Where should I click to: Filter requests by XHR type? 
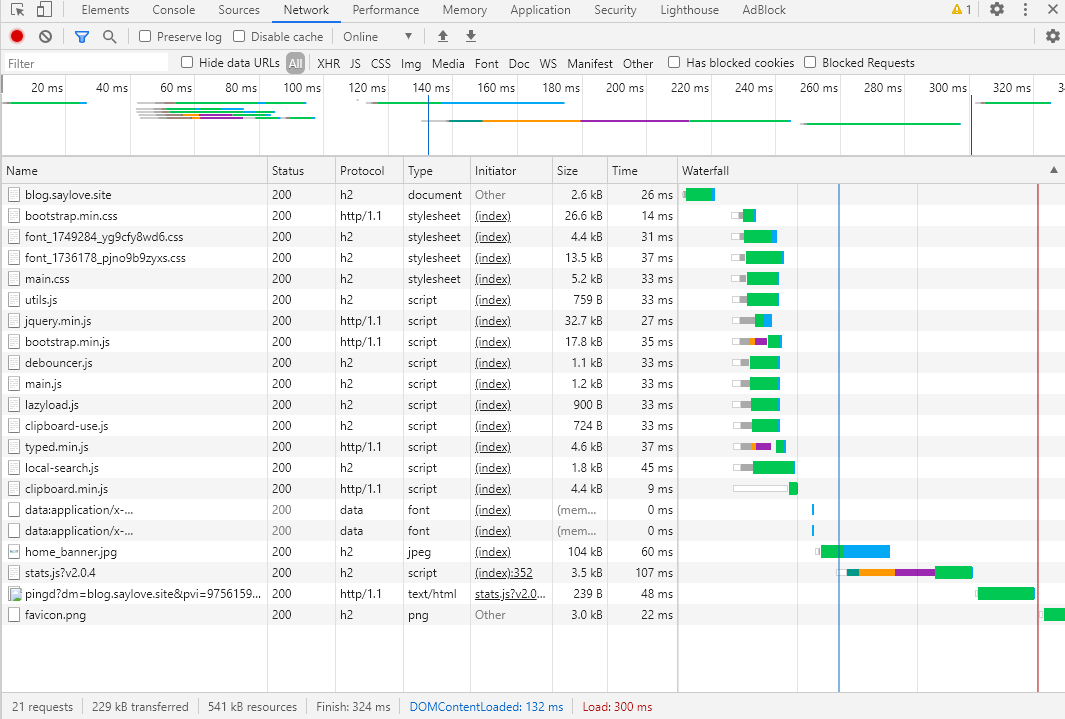329,63
